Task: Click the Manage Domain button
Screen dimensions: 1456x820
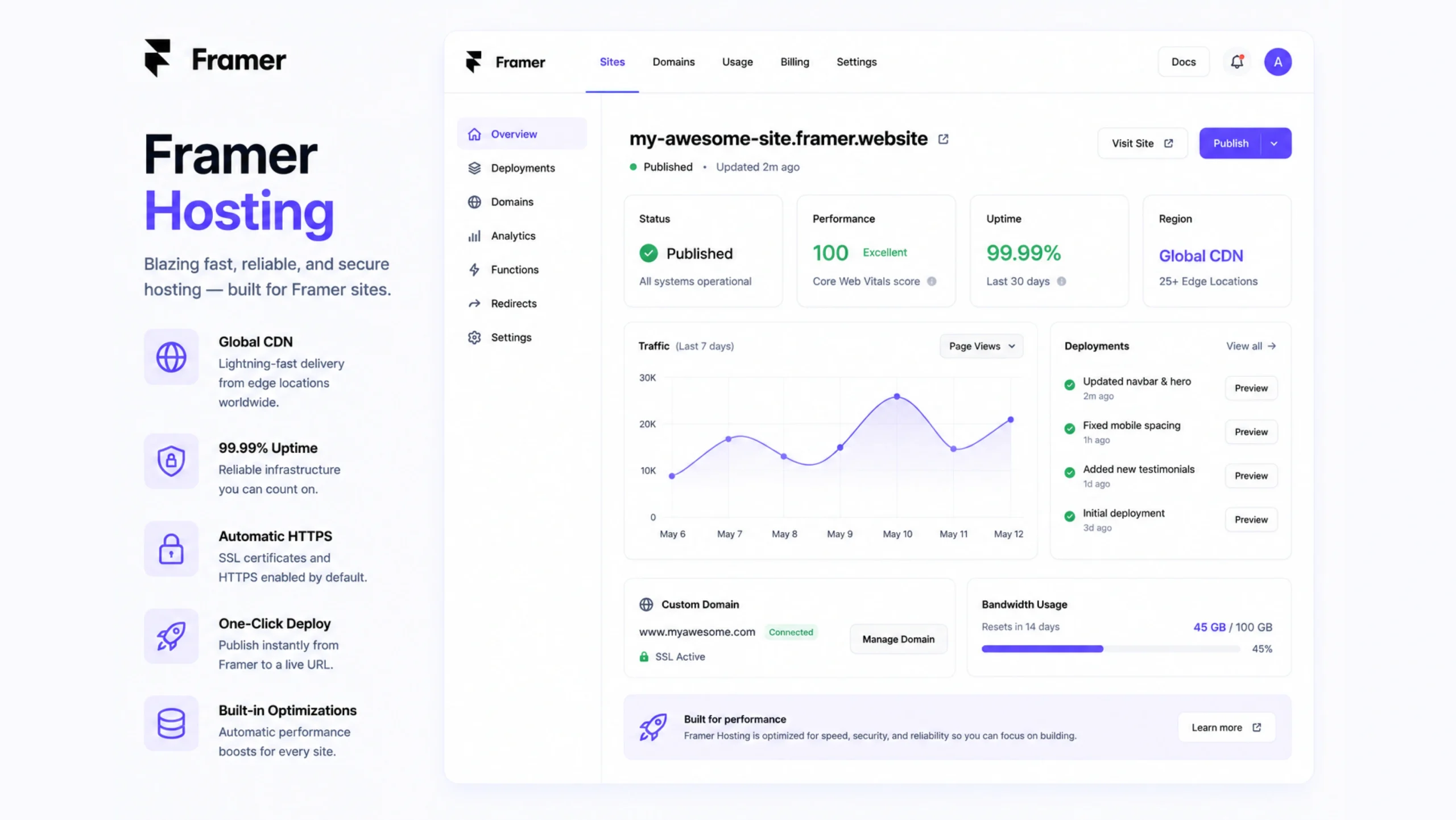Action: point(898,639)
